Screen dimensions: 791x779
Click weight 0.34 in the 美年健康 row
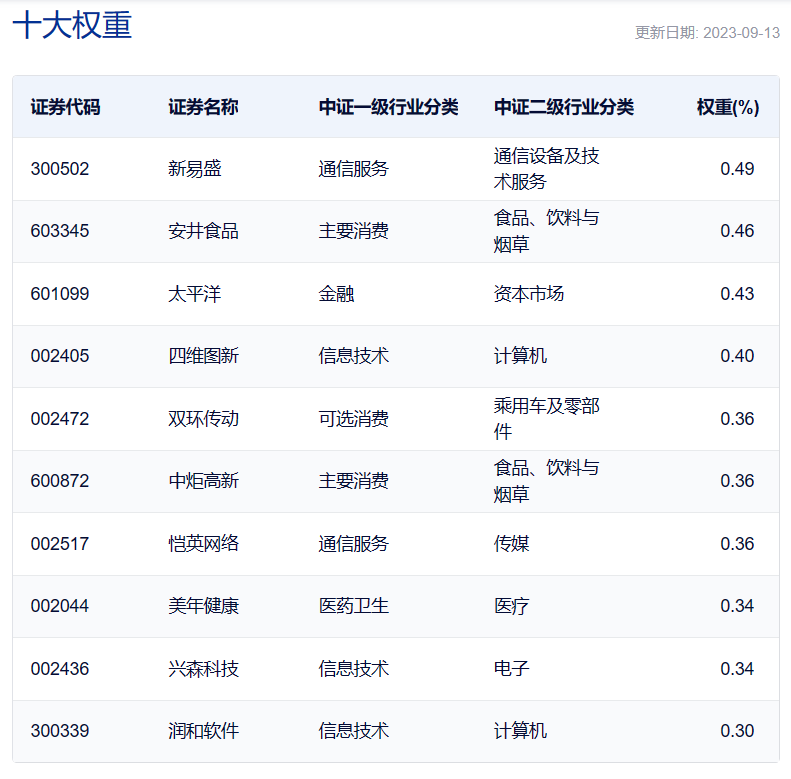(x=737, y=606)
